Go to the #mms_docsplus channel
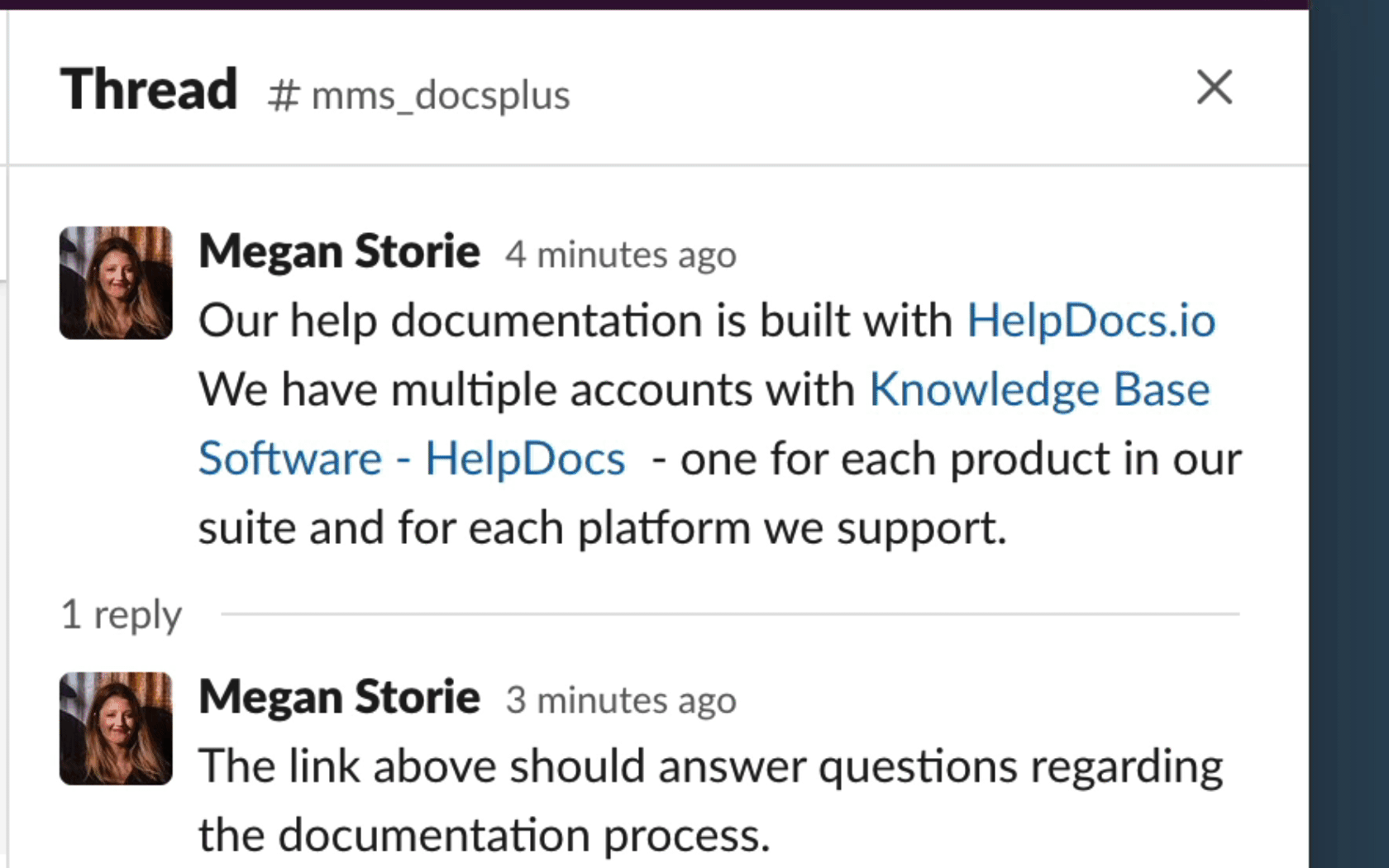The image size is (1389, 868). point(418,95)
